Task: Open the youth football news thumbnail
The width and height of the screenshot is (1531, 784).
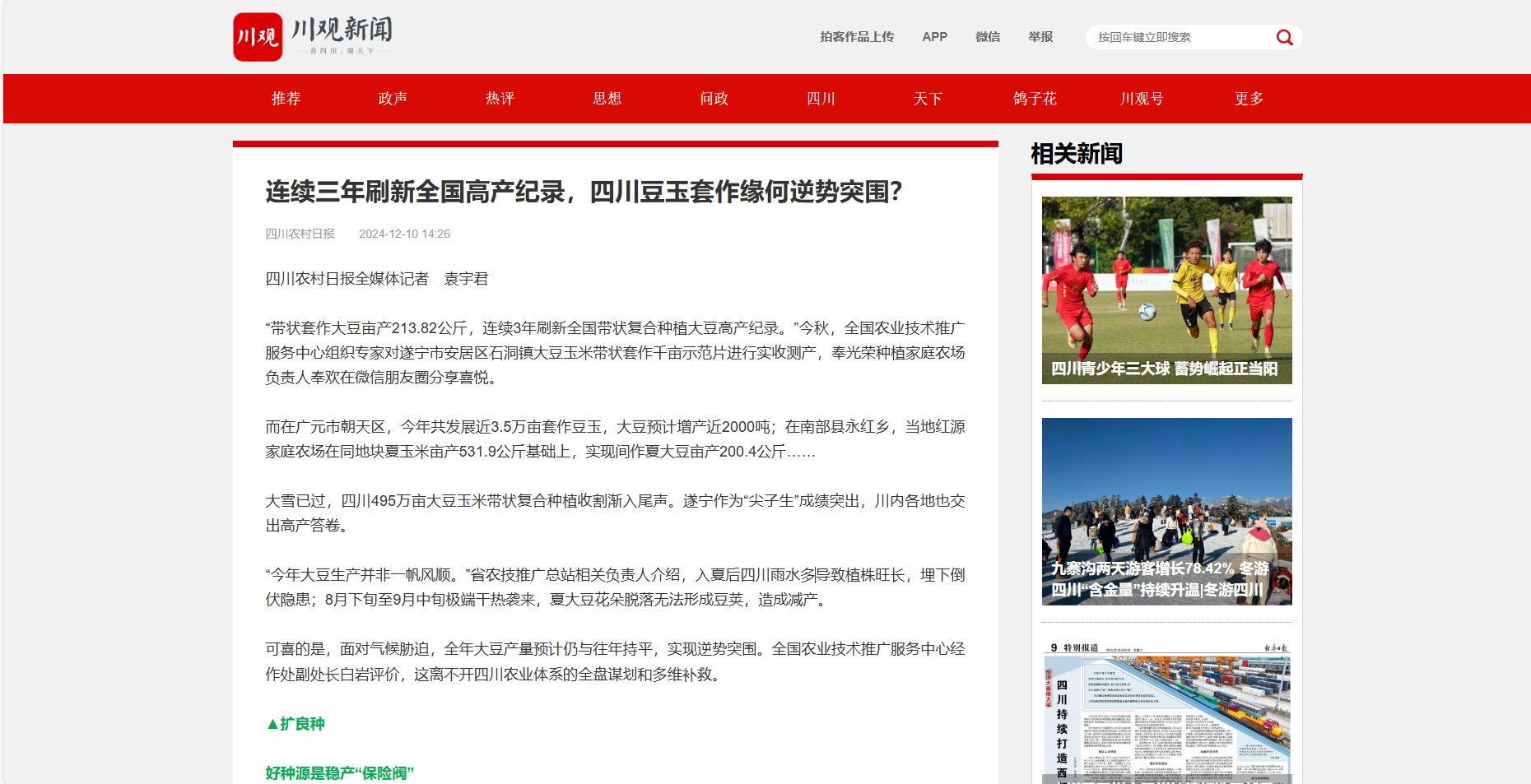Action: tap(1166, 290)
